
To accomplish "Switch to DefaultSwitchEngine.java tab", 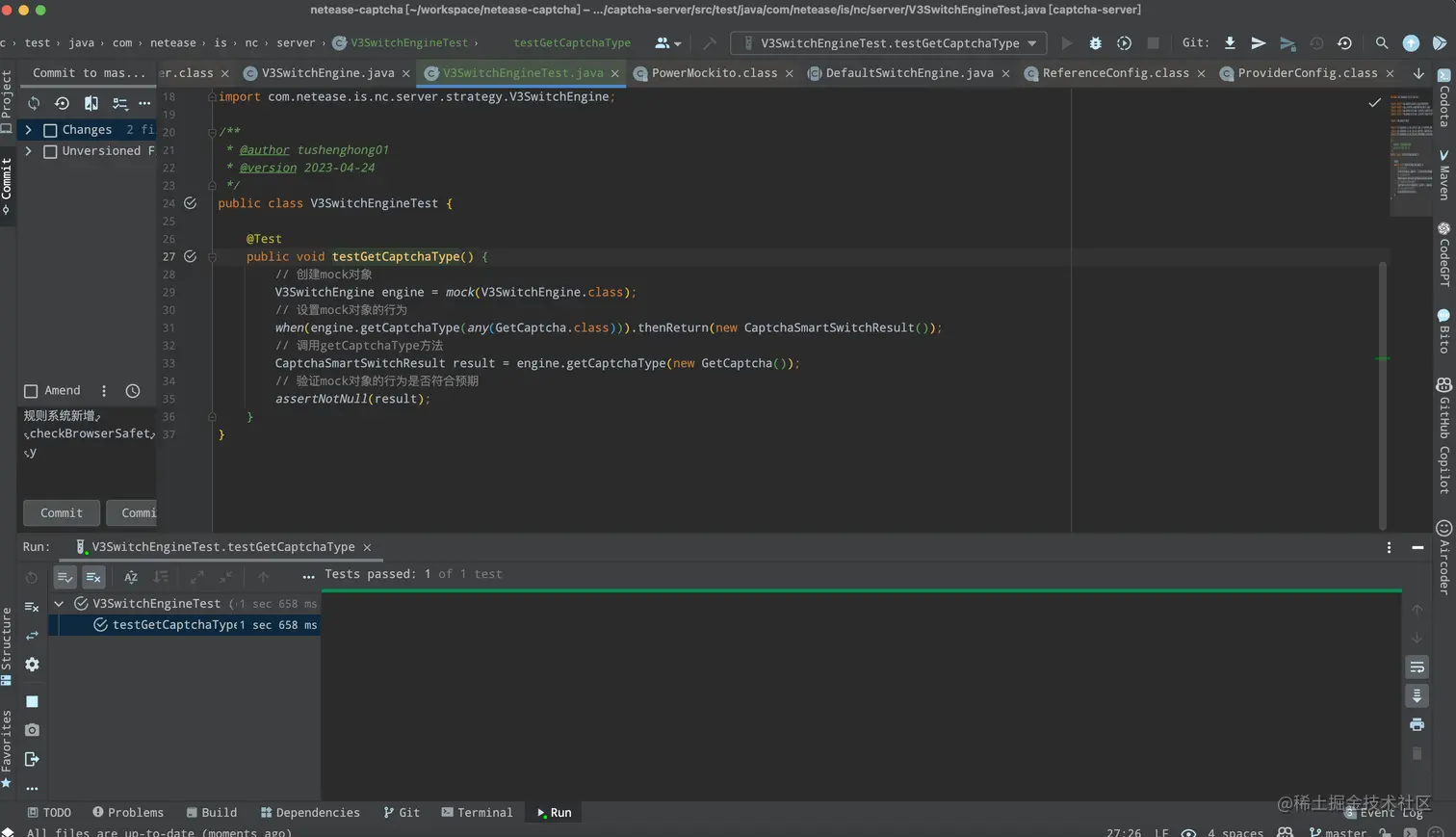I will 908,73.
